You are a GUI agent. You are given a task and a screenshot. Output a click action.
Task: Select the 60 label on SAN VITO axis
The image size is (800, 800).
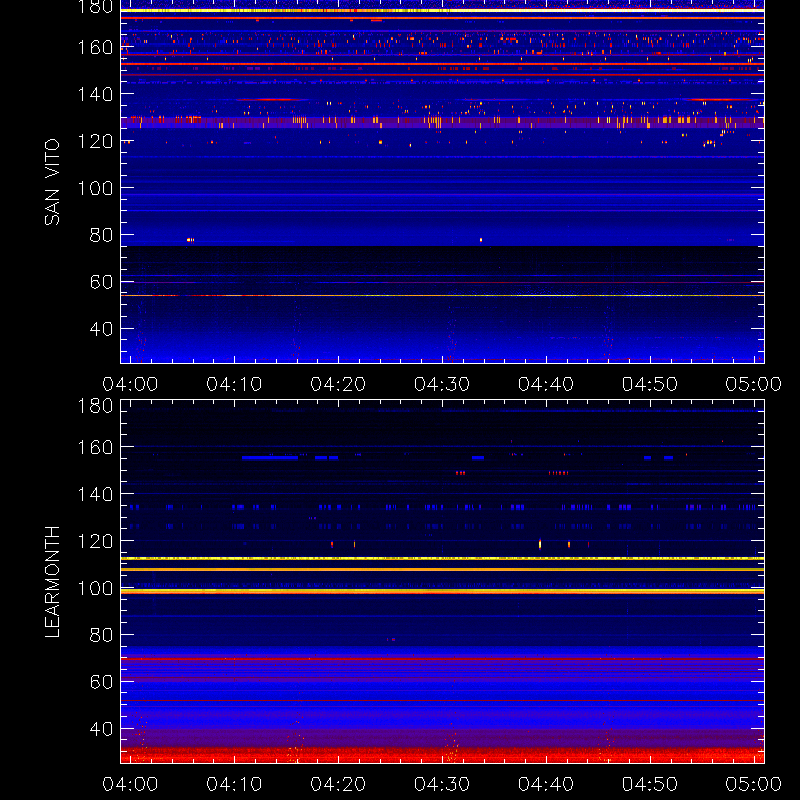tap(101, 282)
